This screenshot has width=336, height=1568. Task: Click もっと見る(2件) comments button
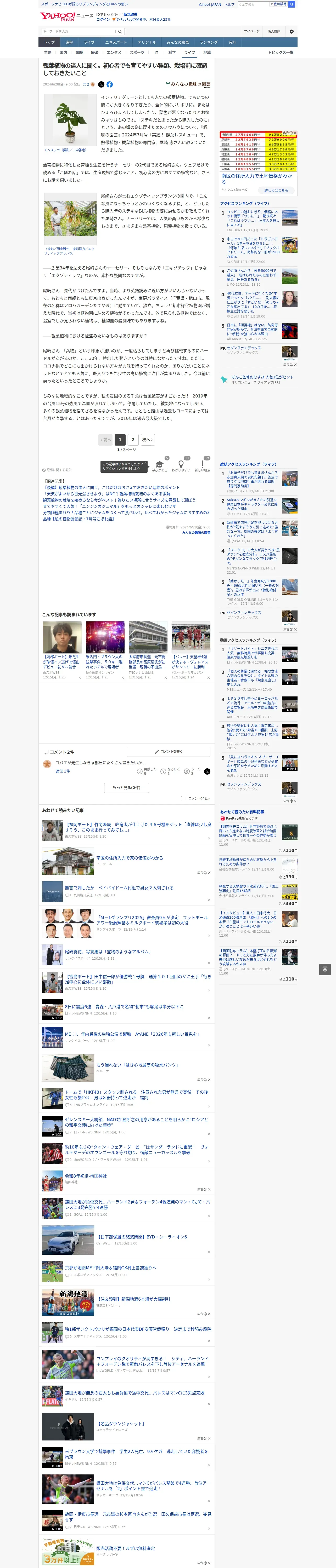(x=127, y=788)
